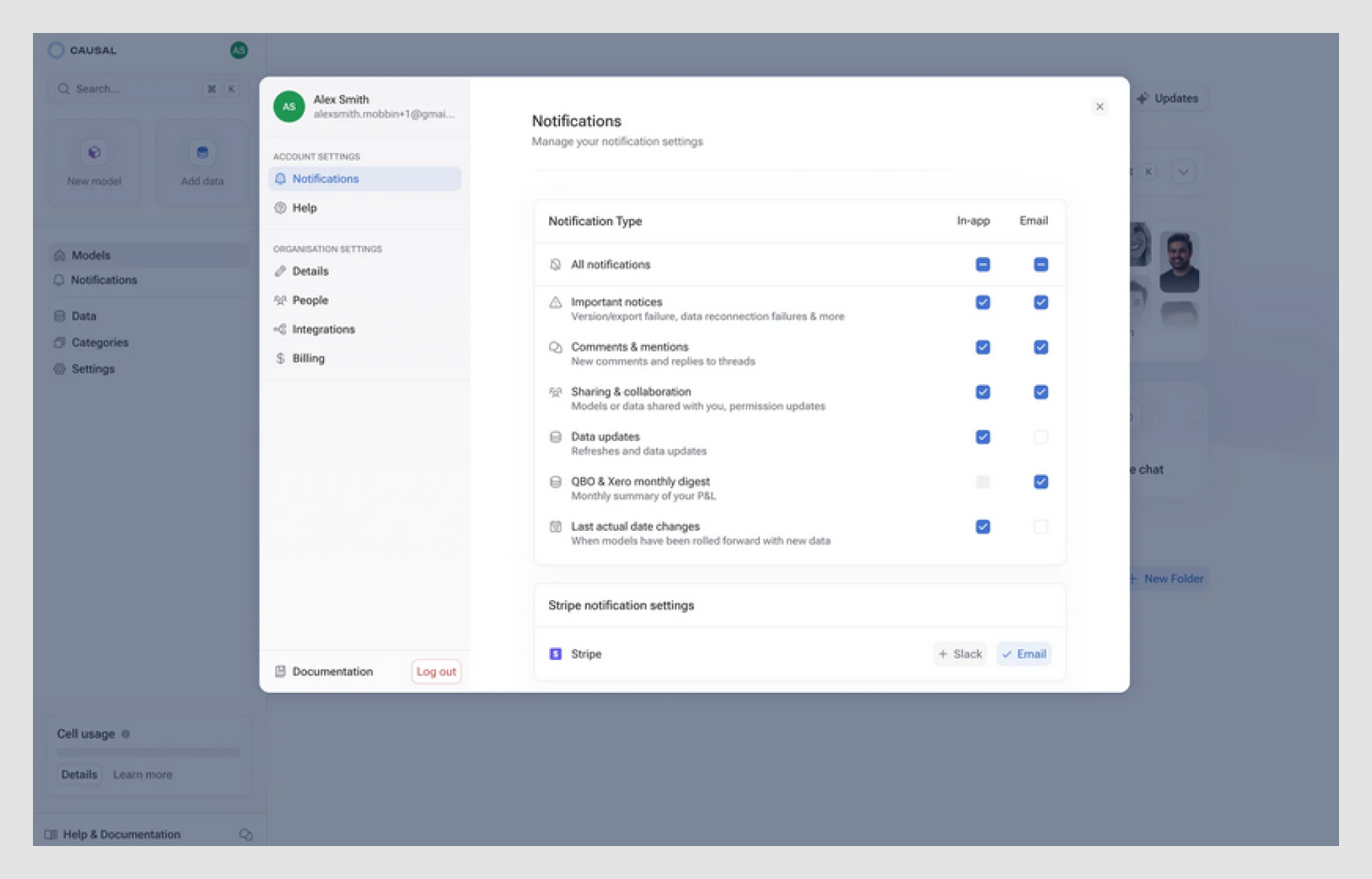Click the Details pencil icon

click(x=280, y=271)
